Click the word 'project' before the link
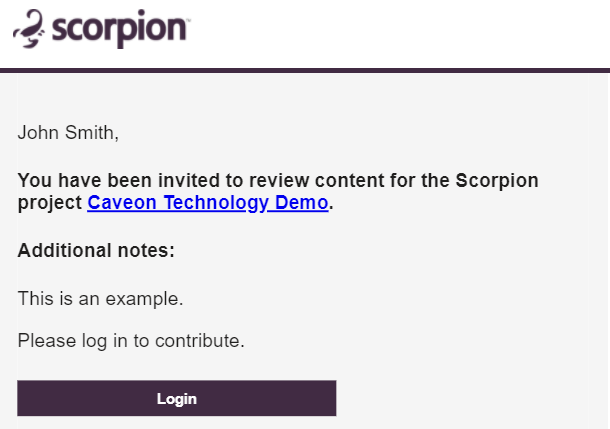The height and width of the screenshot is (429, 610). point(50,203)
